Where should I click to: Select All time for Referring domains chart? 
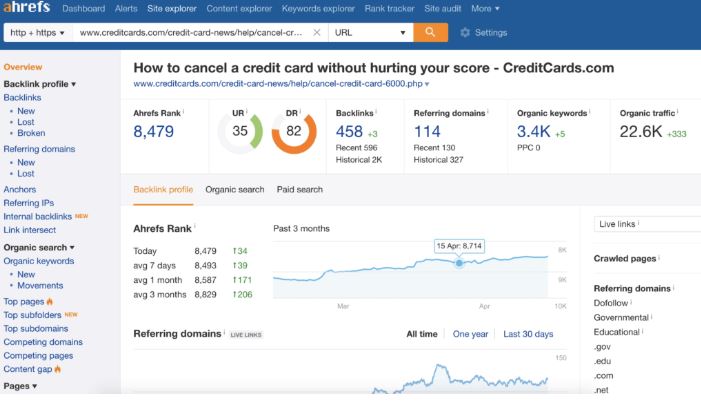(x=422, y=334)
